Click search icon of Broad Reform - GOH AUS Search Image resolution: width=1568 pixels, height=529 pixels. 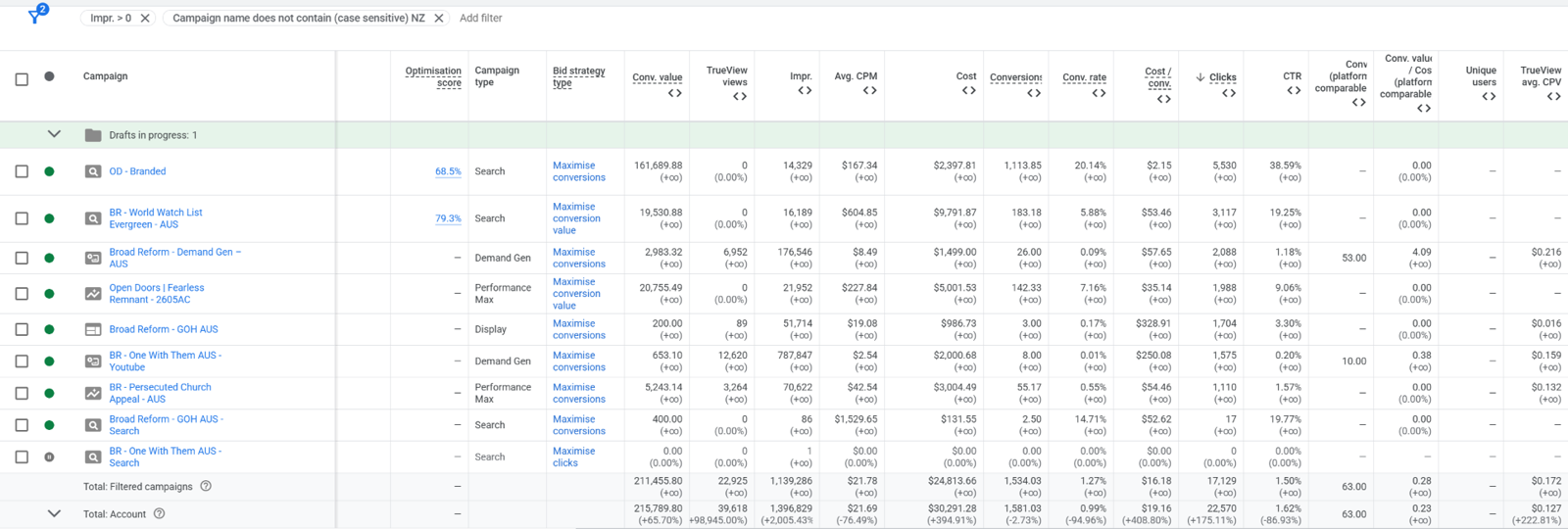coord(93,425)
